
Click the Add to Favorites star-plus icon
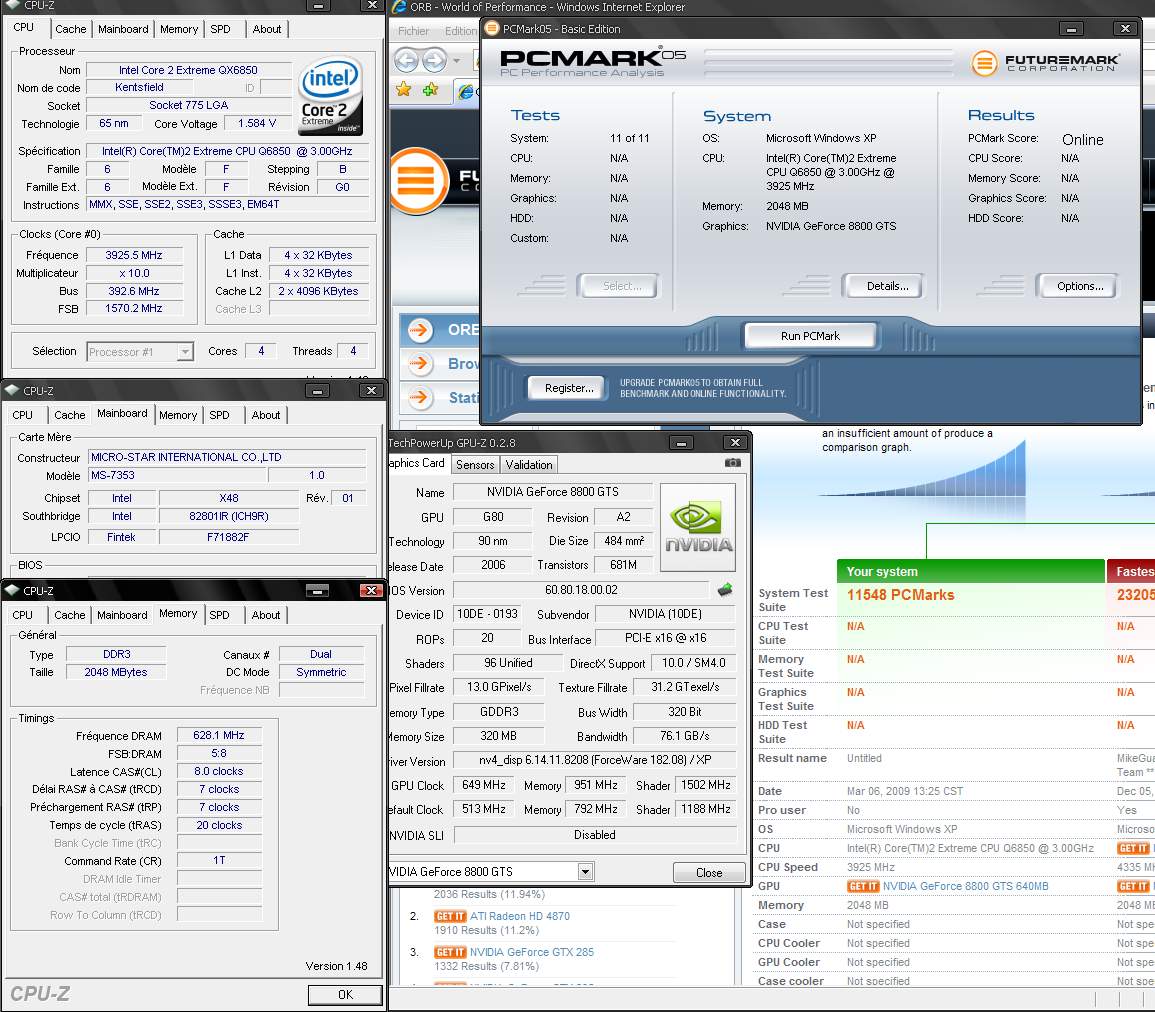pos(430,90)
